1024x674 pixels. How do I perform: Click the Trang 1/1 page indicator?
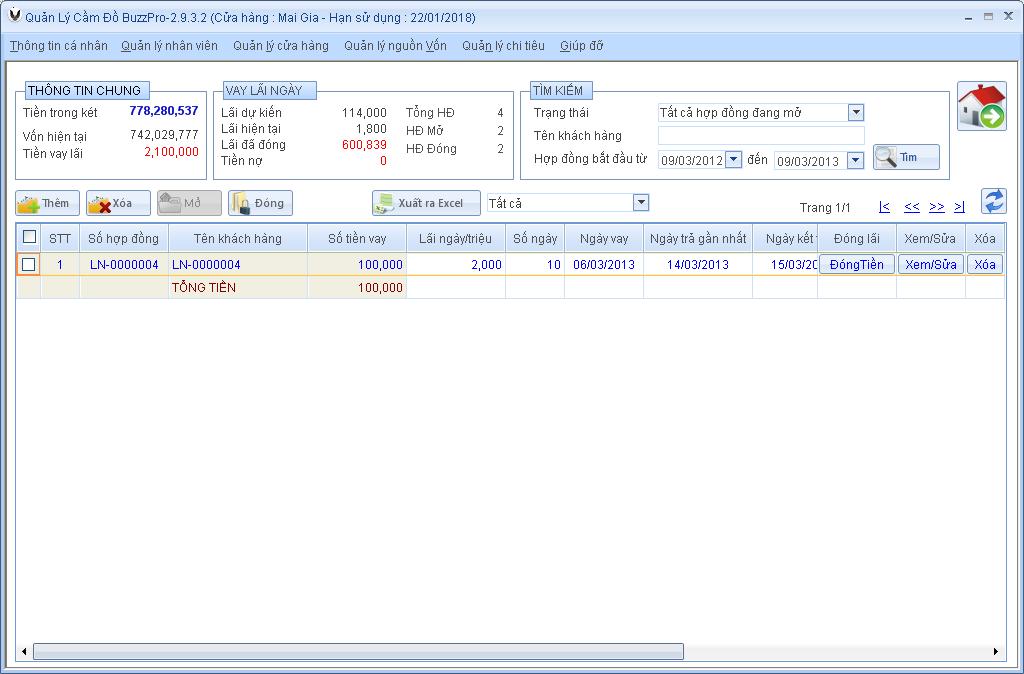pyautogui.click(x=825, y=208)
